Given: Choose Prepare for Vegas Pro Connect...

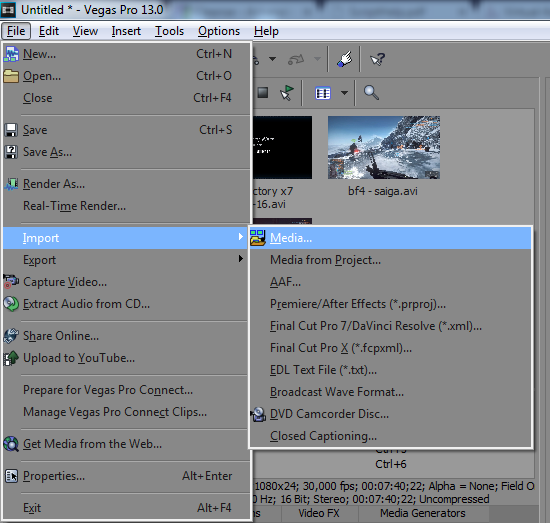Looking at the screenshot, I should coord(126,390).
